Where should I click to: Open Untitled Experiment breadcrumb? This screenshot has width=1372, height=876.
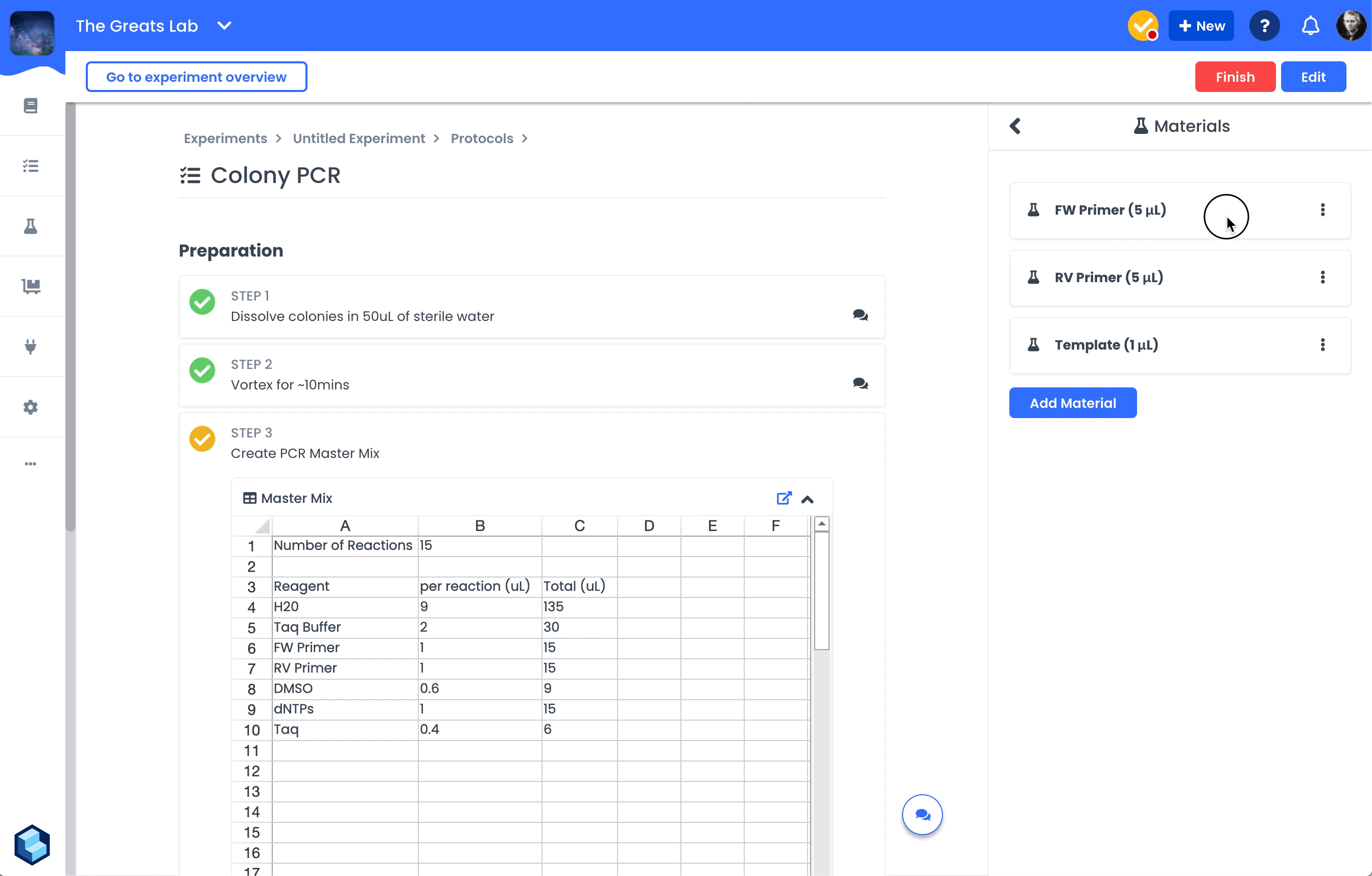[359, 139]
